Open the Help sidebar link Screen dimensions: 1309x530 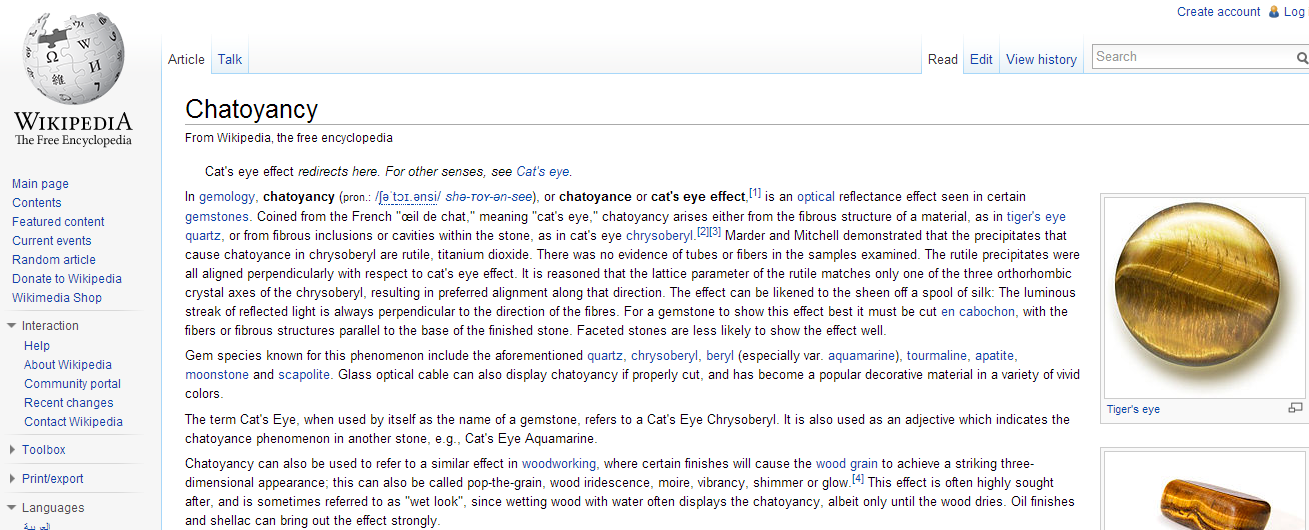pyautogui.click(x=37, y=346)
